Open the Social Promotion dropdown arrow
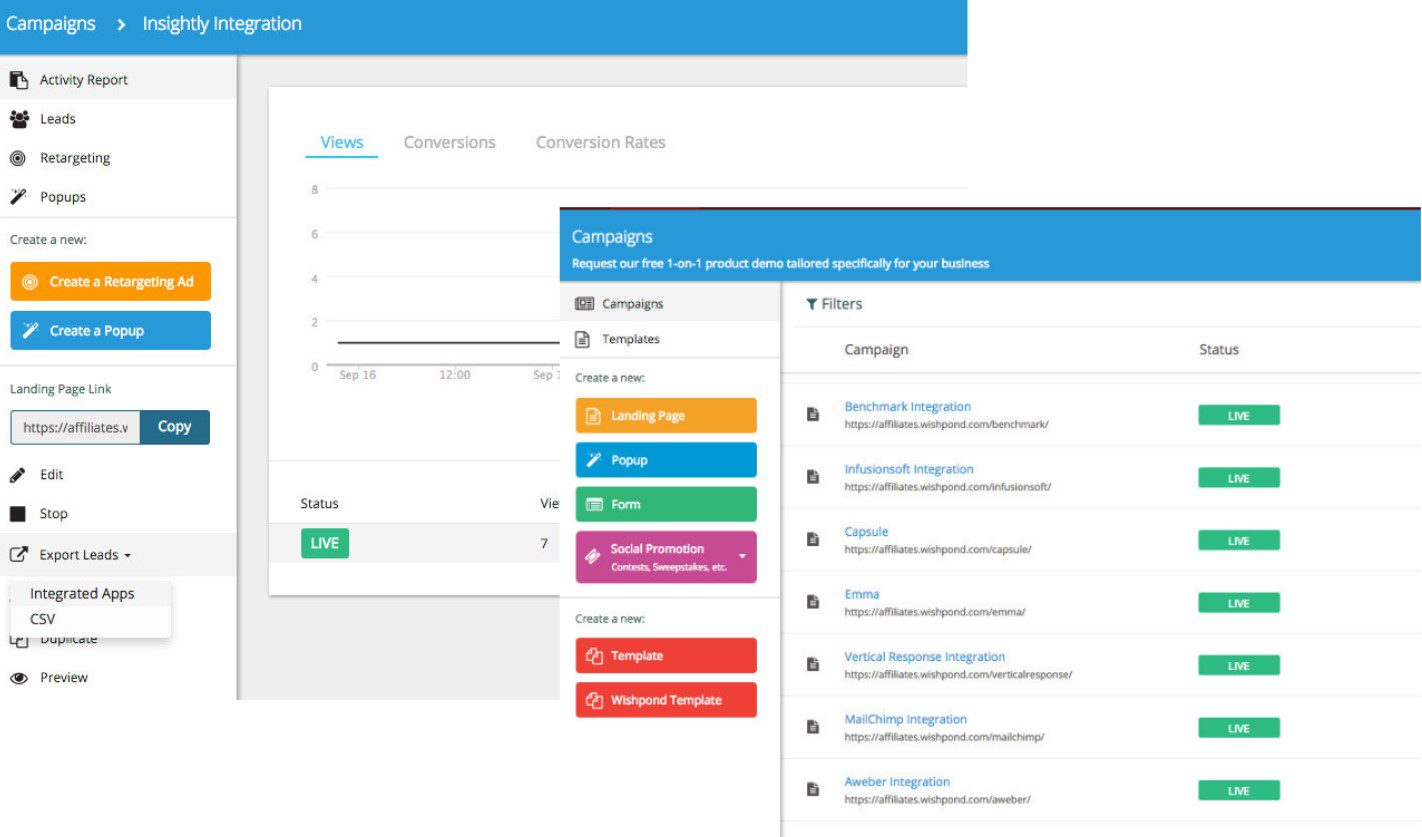This screenshot has height=837, width=1422. pyautogui.click(x=743, y=556)
